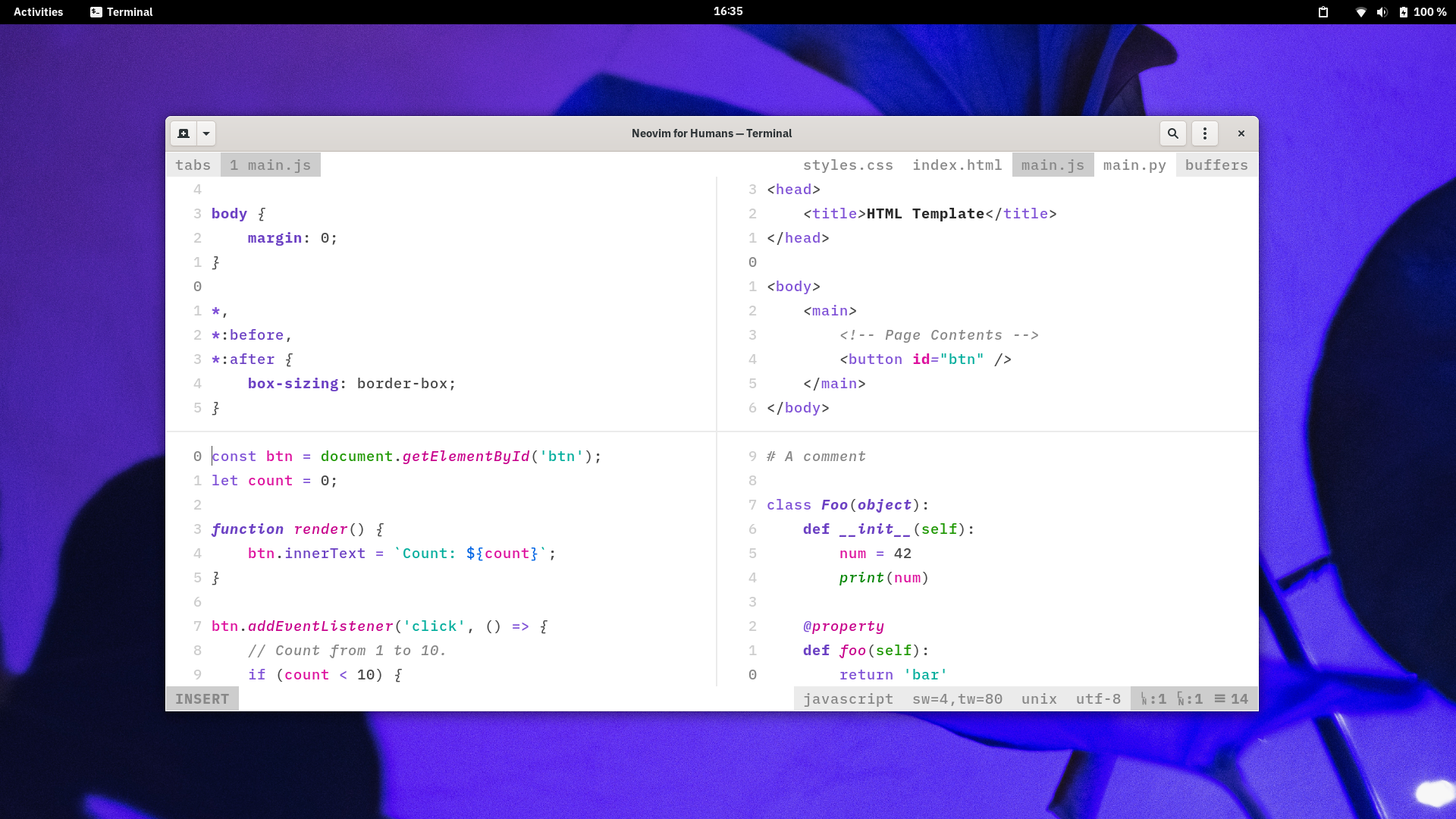Click the Wi-Fi icon in top bar

(x=1361, y=12)
